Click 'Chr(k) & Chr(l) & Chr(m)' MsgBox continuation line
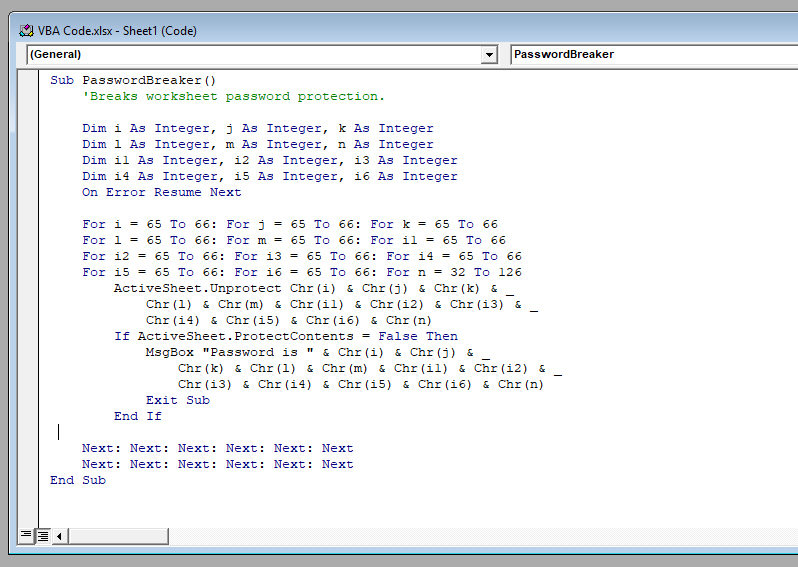The image size is (798, 567). (370, 368)
